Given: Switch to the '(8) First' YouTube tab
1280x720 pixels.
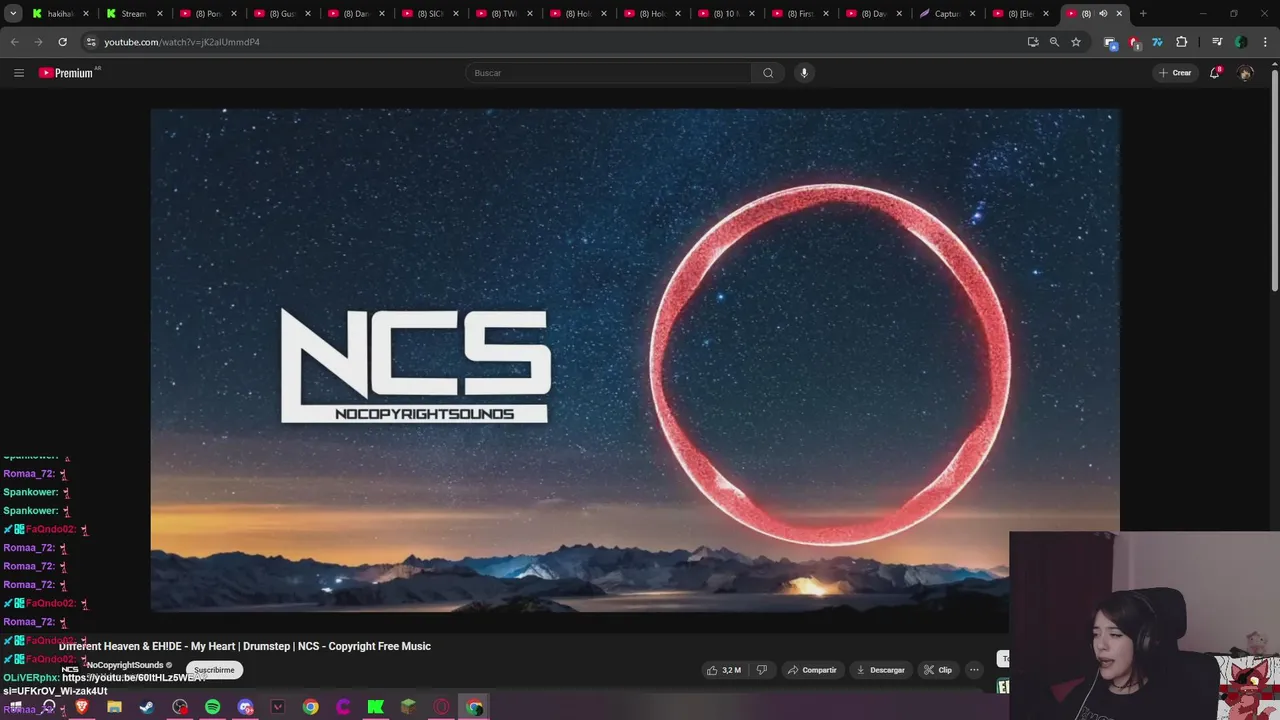Looking at the screenshot, I should click(x=799, y=14).
